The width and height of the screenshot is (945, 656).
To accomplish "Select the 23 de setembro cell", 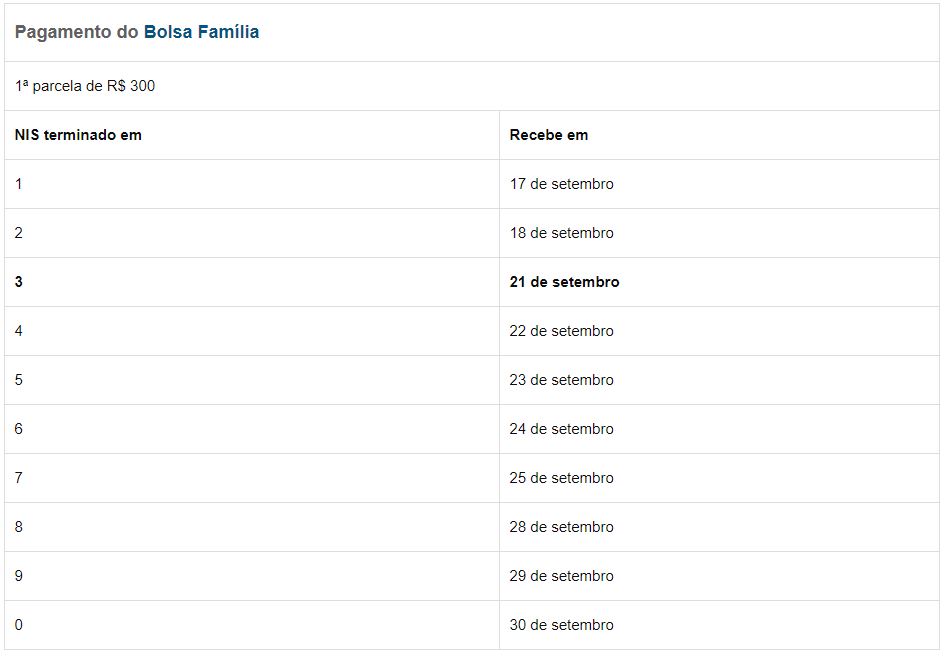I will point(720,380).
